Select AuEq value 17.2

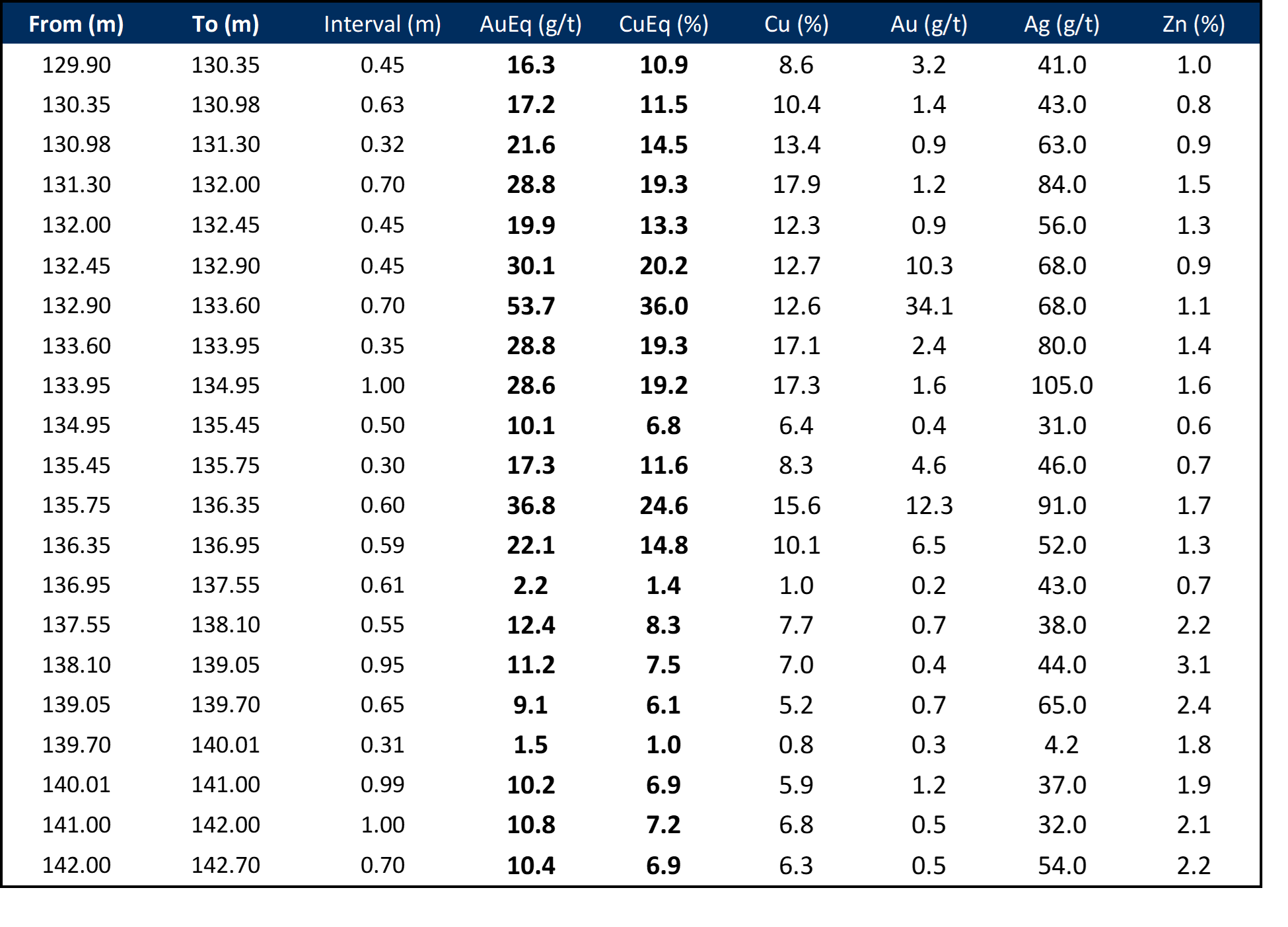[531, 104]
